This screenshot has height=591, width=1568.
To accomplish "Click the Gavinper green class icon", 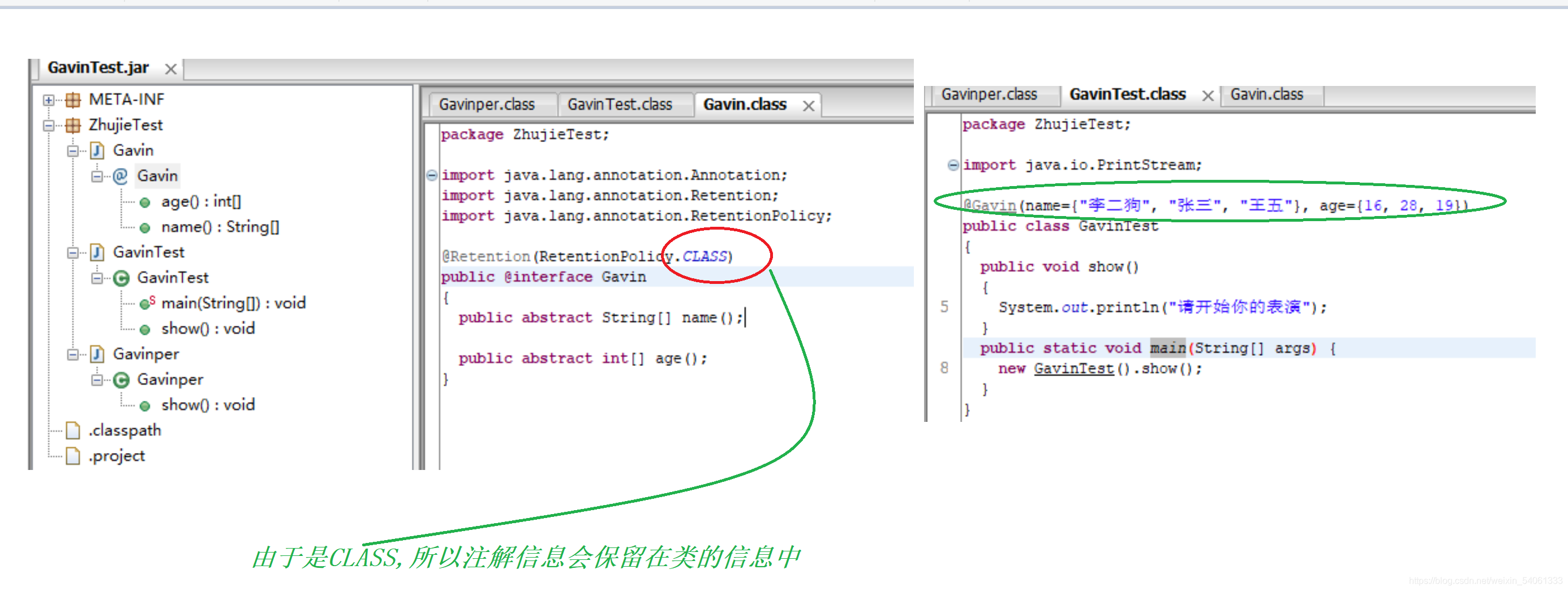I will [x=122, y=380].
